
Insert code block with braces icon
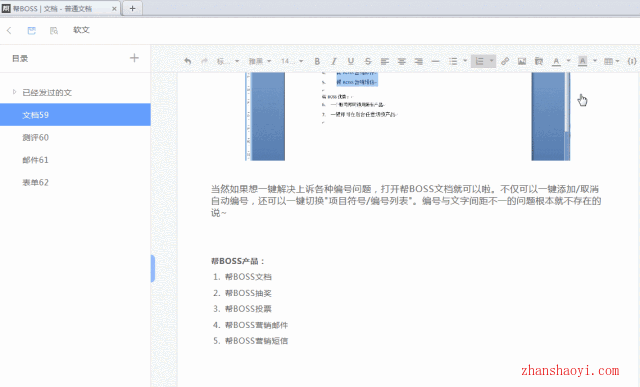click(631, 61)
